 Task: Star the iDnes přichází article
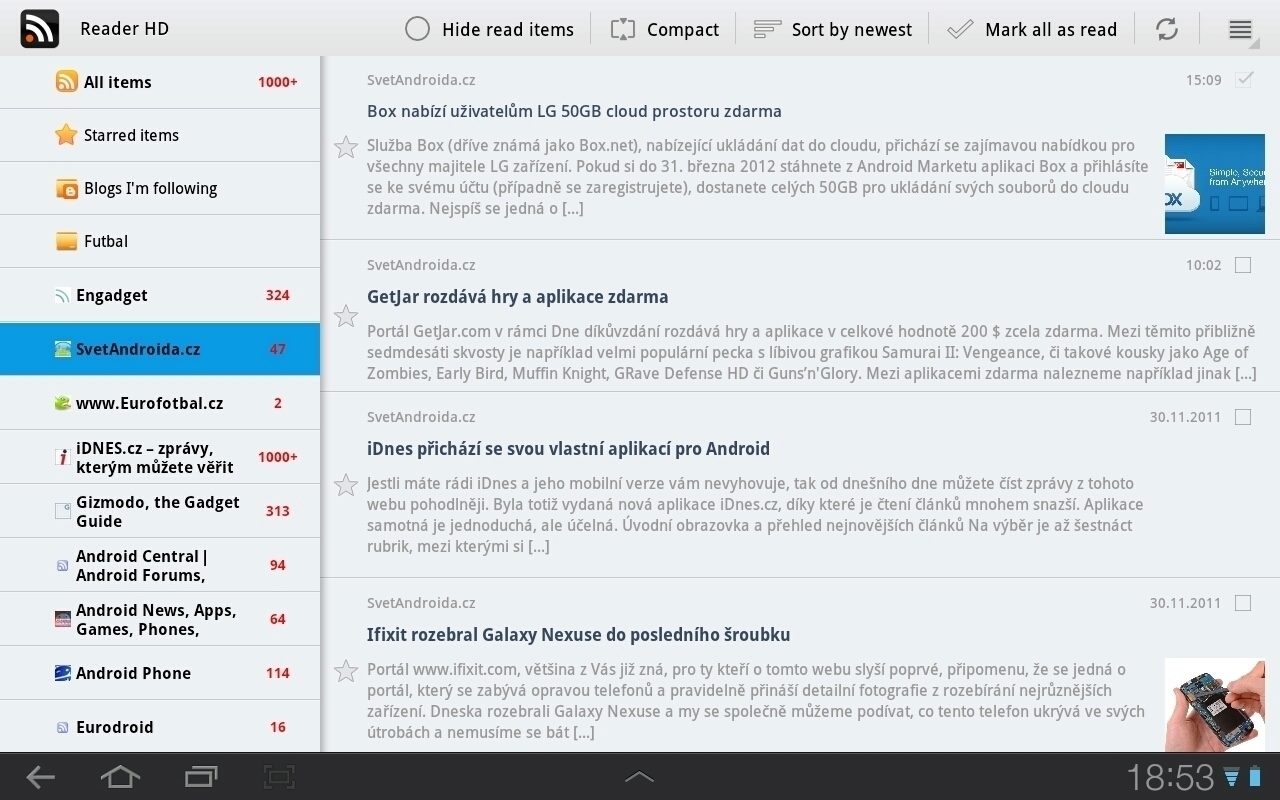pyautogui.click(x=346, y=485)
